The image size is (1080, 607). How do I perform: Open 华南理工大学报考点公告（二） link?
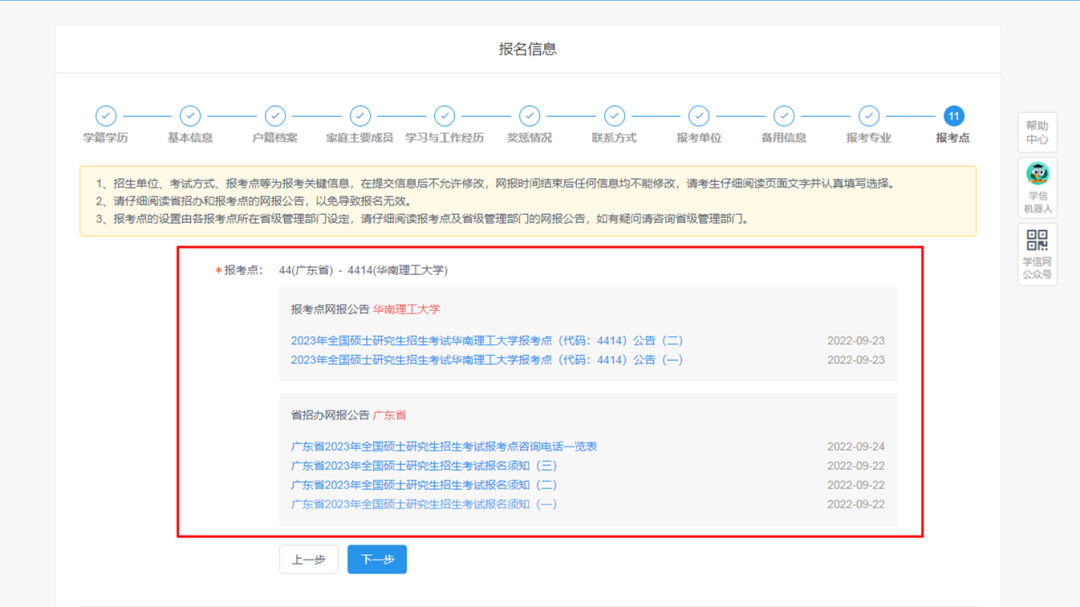click(487, 341)
